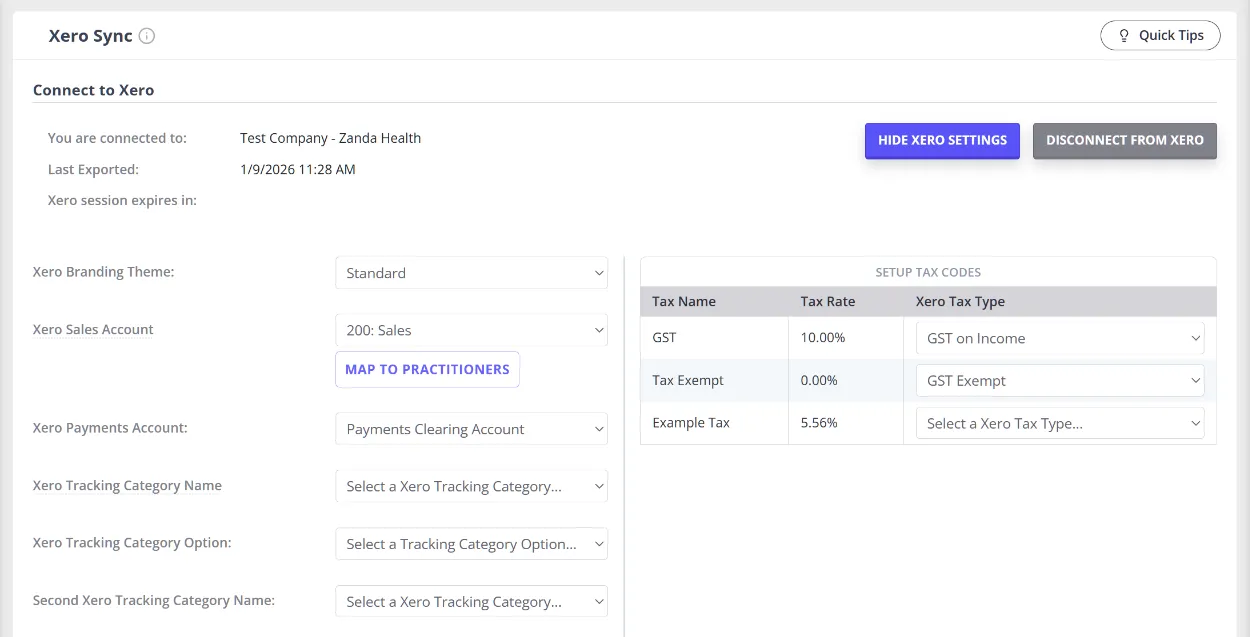Click the Xero Branding Theme label
This screenshot has height=637, width=1250.
point(103,272)
